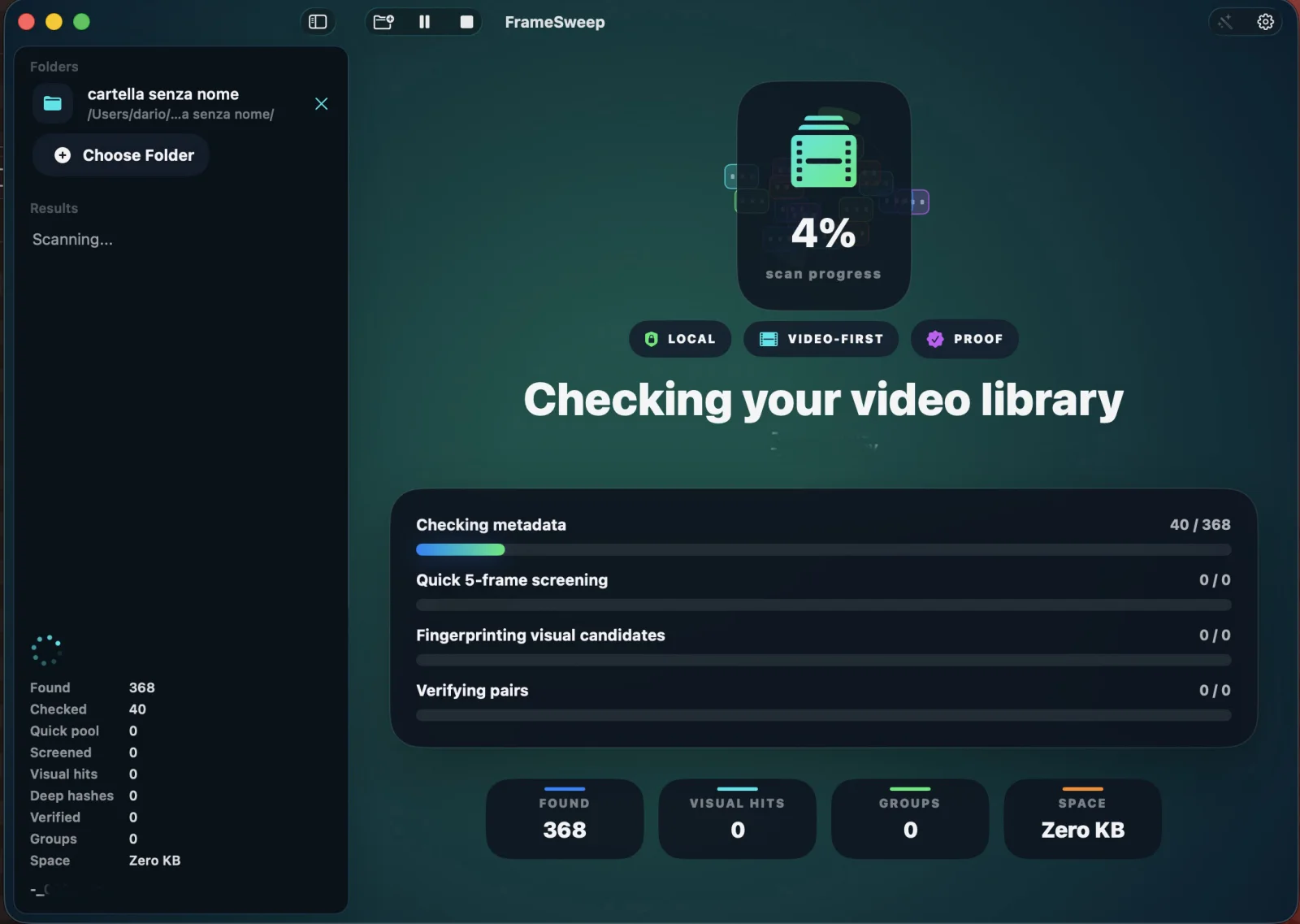Click the Choose Folder button
The height and width of the screenshot is (924, 1300).
click(122, 155)
